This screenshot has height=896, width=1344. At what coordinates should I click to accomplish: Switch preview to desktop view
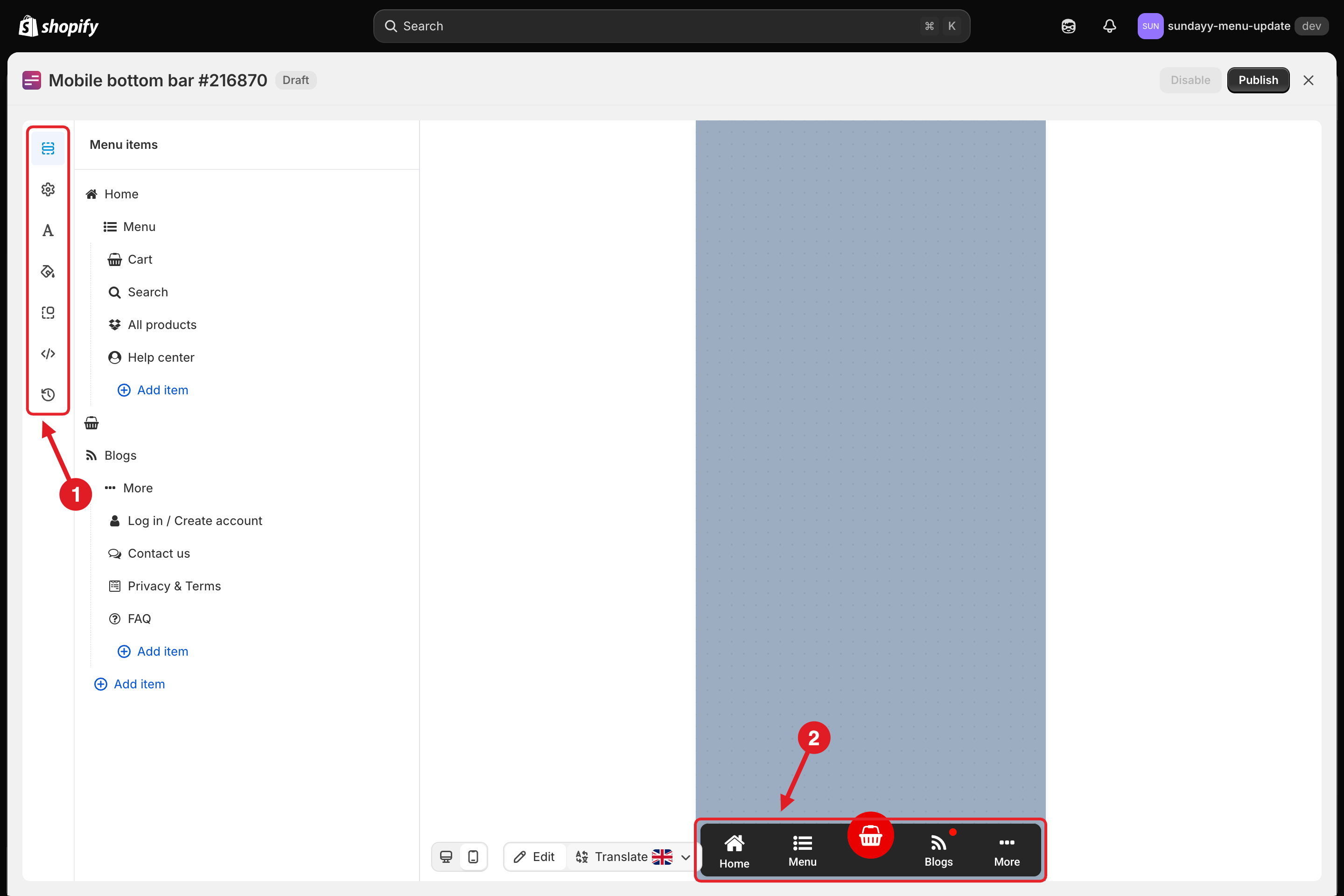tap(446, 857)
